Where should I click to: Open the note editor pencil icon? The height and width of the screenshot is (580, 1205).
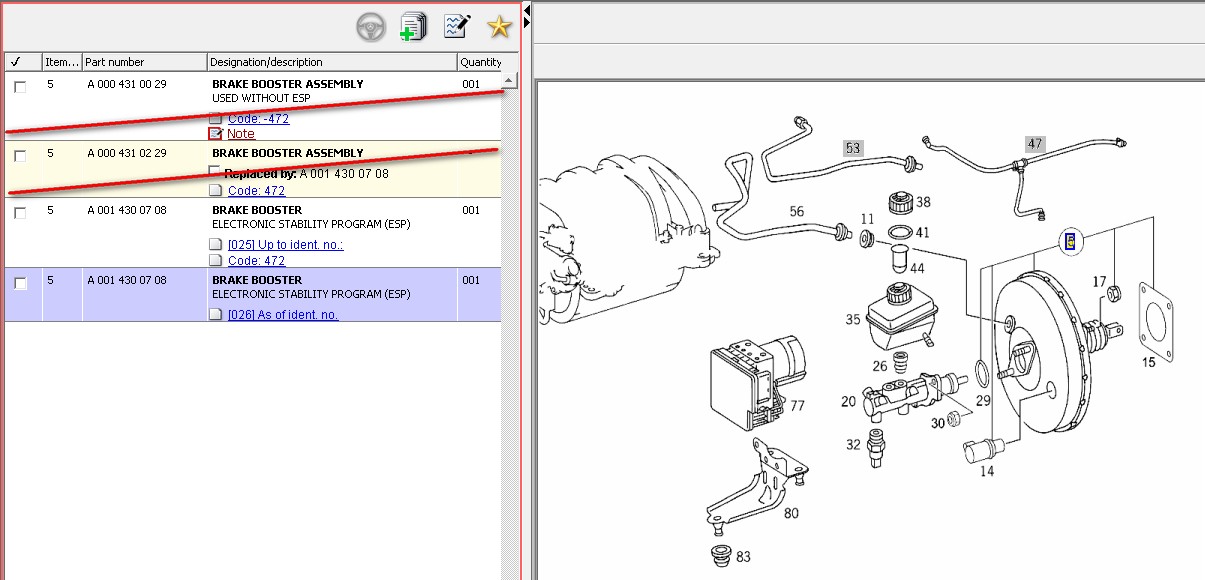click(x=456, y=27)
